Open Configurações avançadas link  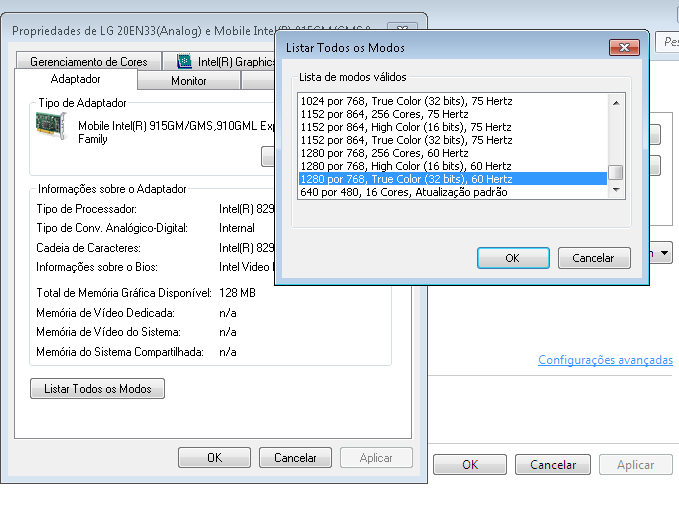click(x=605, y=360)
